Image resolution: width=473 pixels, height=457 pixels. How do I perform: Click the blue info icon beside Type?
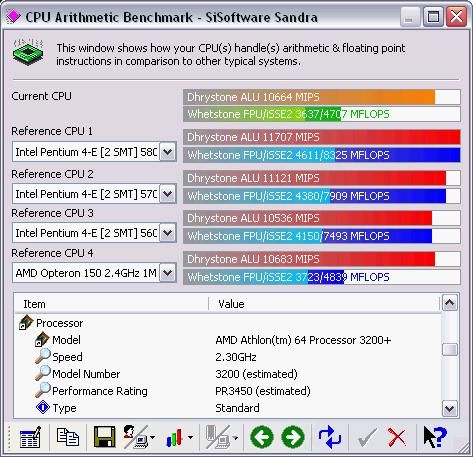43,407
